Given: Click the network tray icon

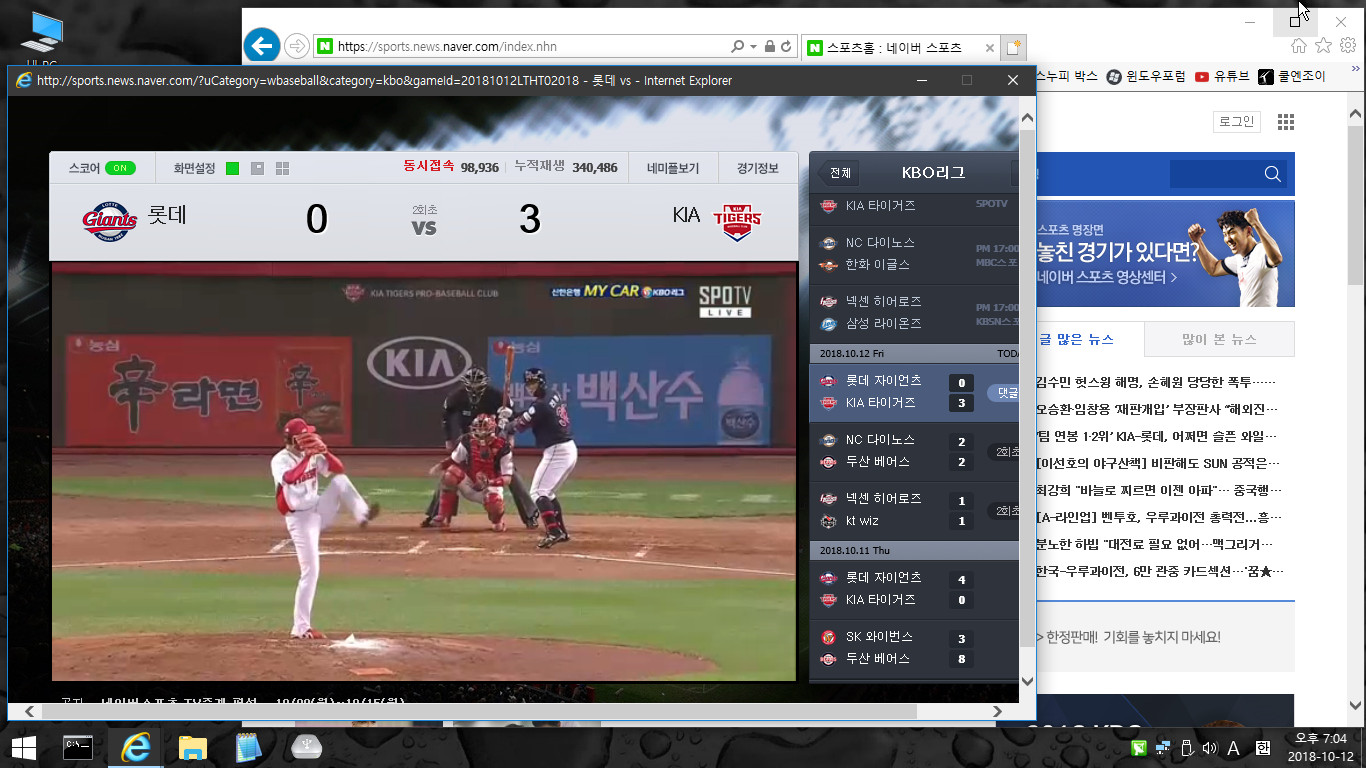Looking at the screenshot, I should [x=1163, y=748].
